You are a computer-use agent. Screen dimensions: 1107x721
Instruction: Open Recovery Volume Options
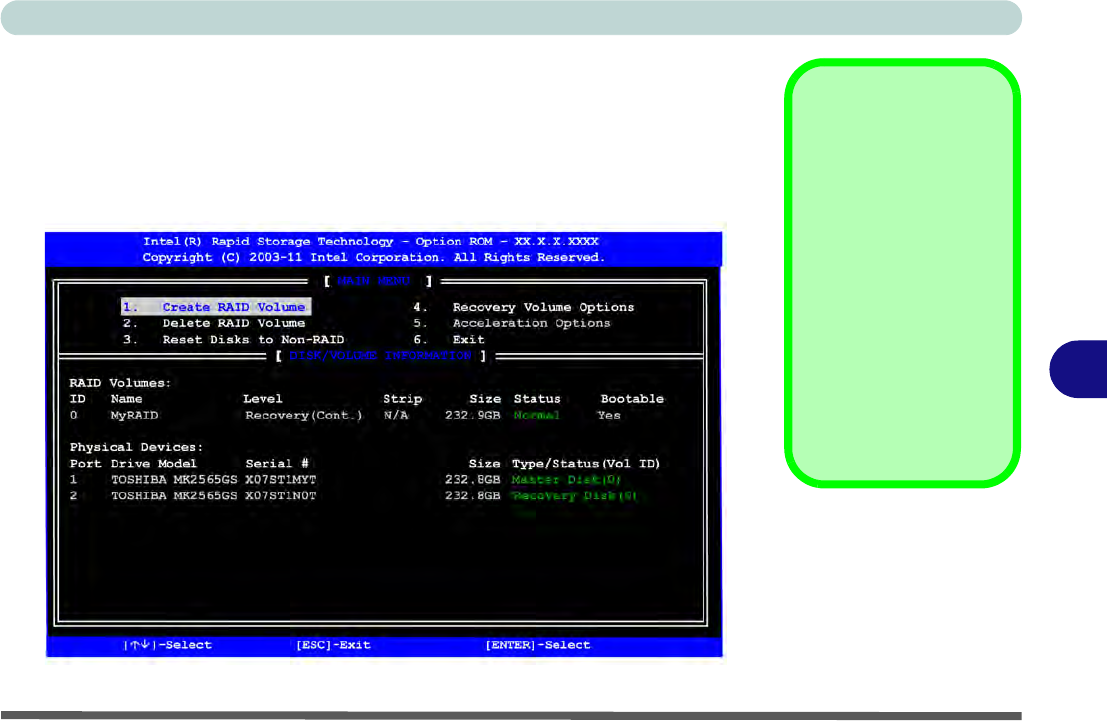pyautogui.click(x=543, y=307)
